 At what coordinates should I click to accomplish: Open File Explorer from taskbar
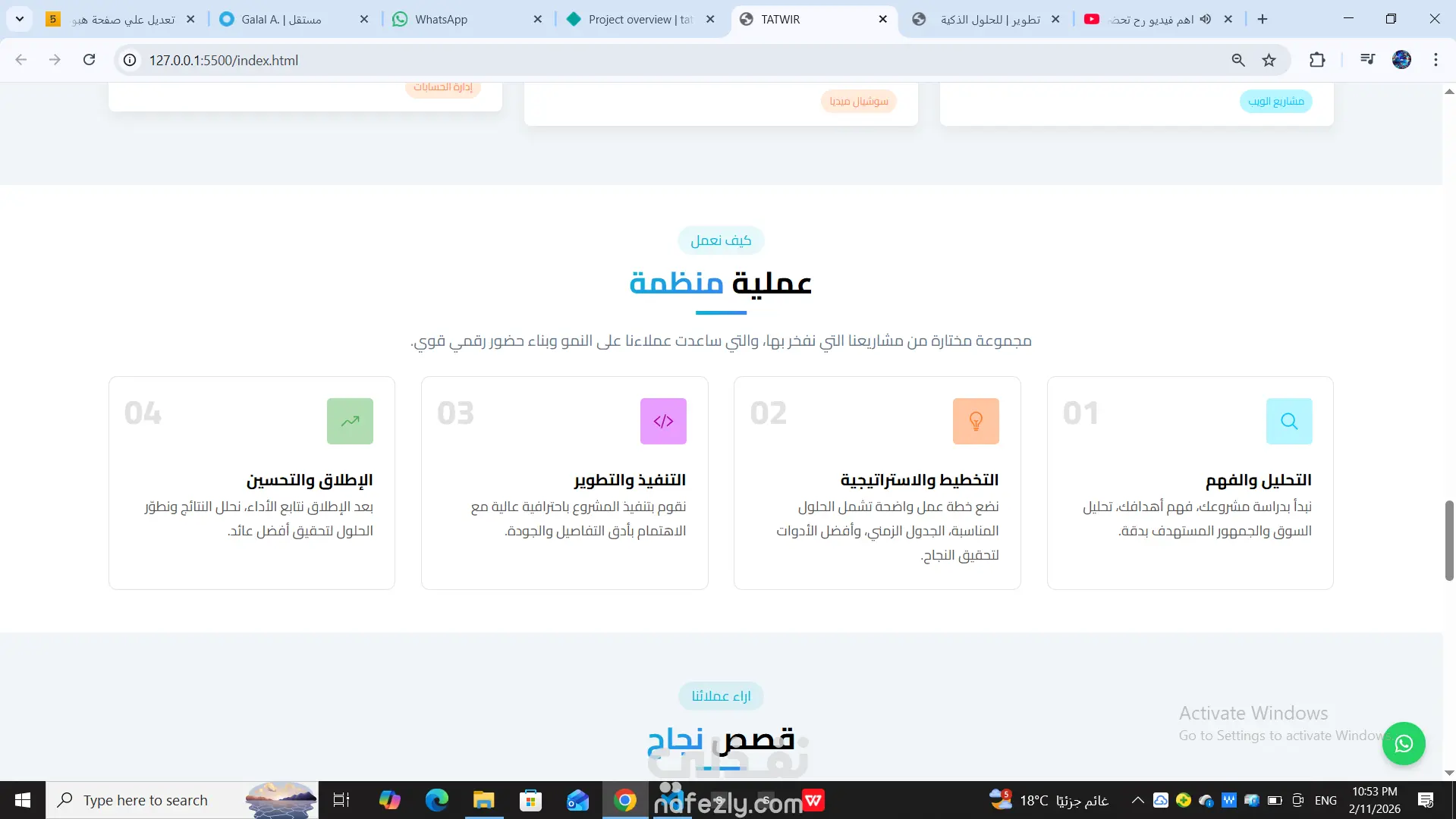pyautogui.click(x=483, y=800)
